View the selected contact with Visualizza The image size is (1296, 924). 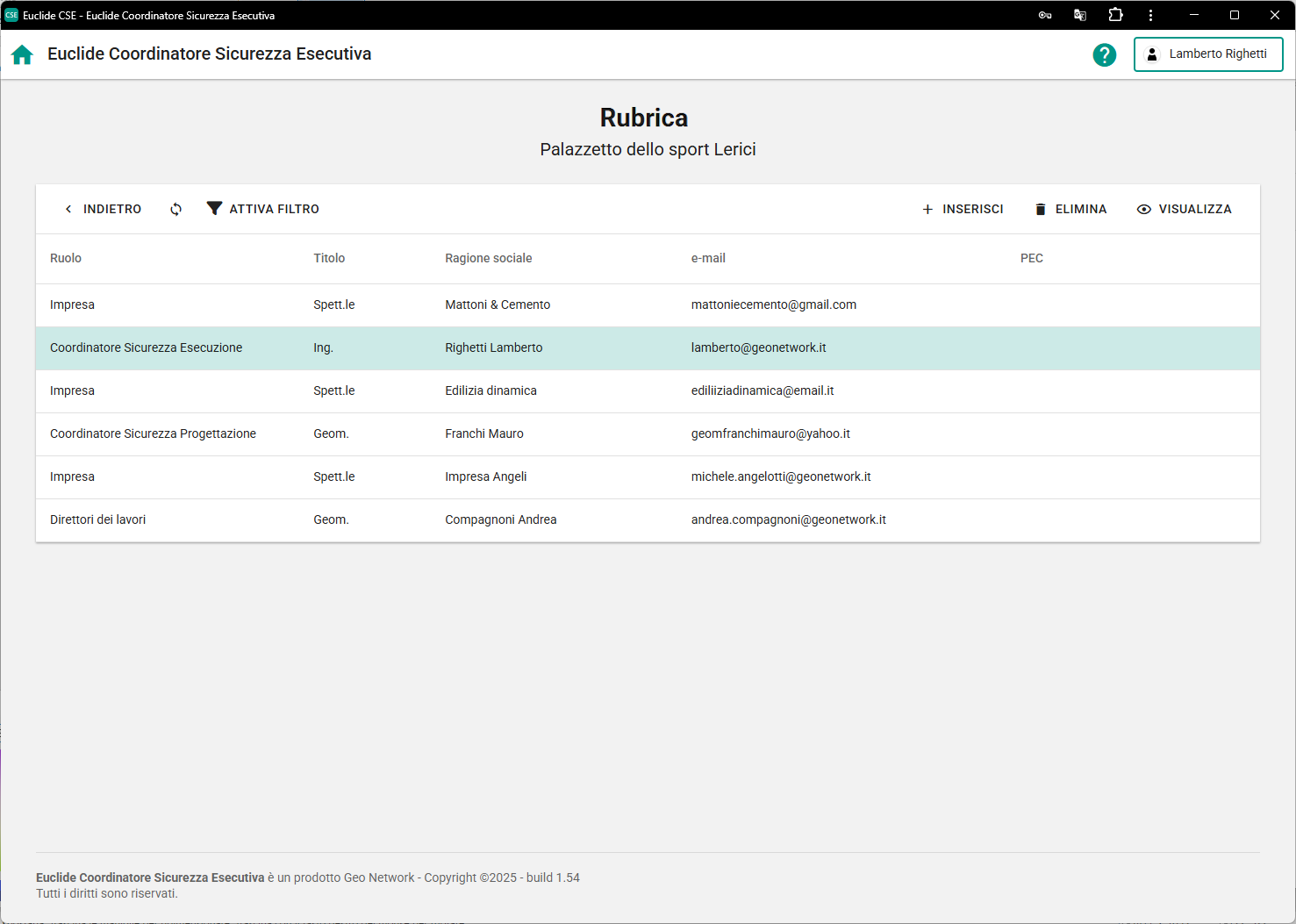coord(1185,209)
